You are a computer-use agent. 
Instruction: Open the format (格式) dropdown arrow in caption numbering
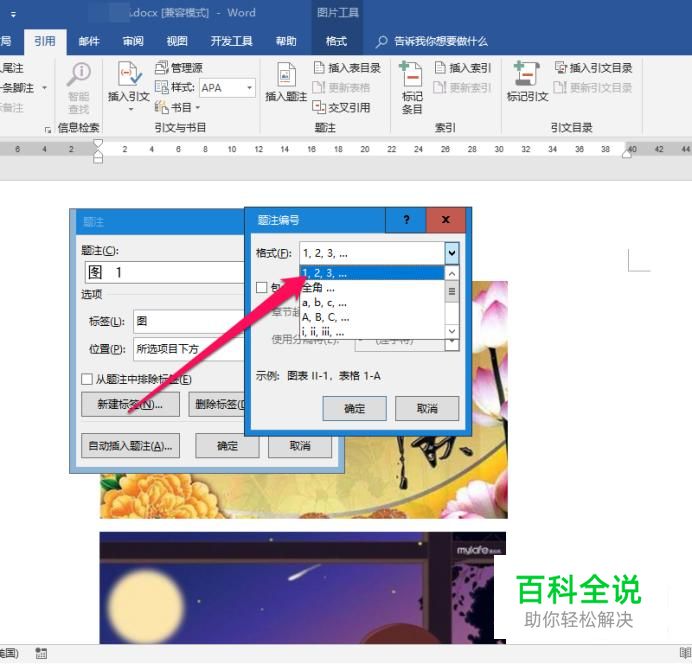tap(452, 253)
